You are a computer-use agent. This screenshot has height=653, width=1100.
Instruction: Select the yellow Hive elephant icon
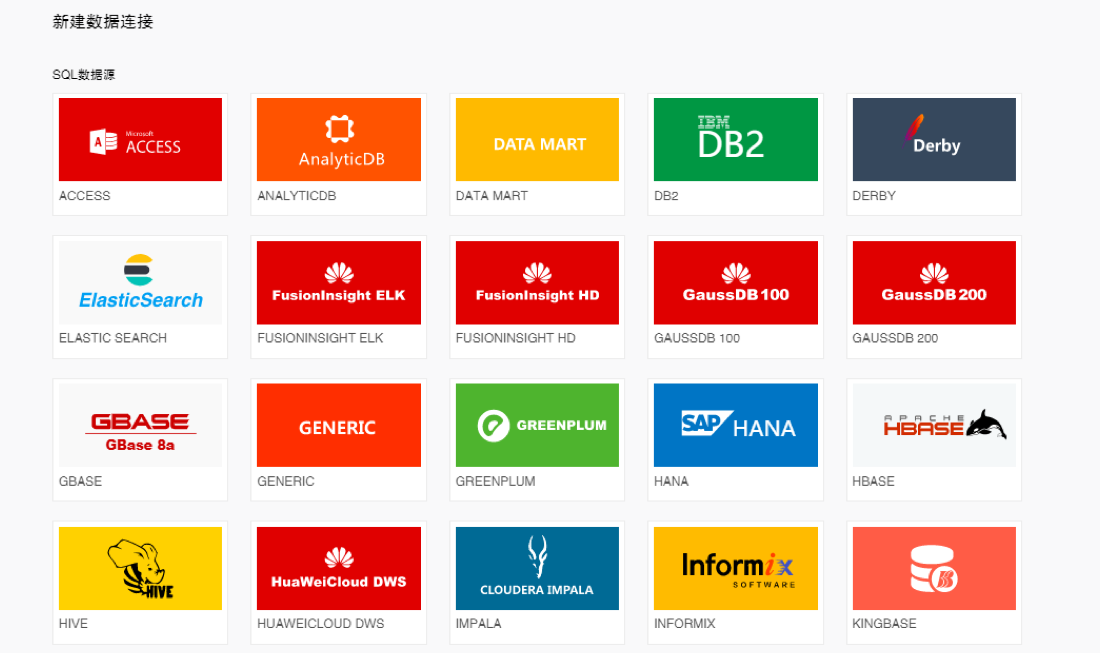coord(140,568)
